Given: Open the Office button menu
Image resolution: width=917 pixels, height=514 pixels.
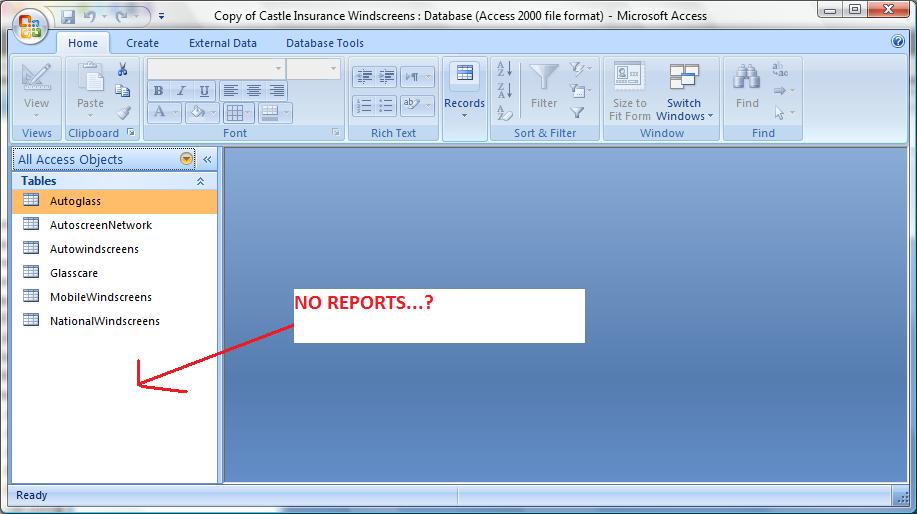Looking at the screenshot, I should pyautogui.click(x=30, y=27).
